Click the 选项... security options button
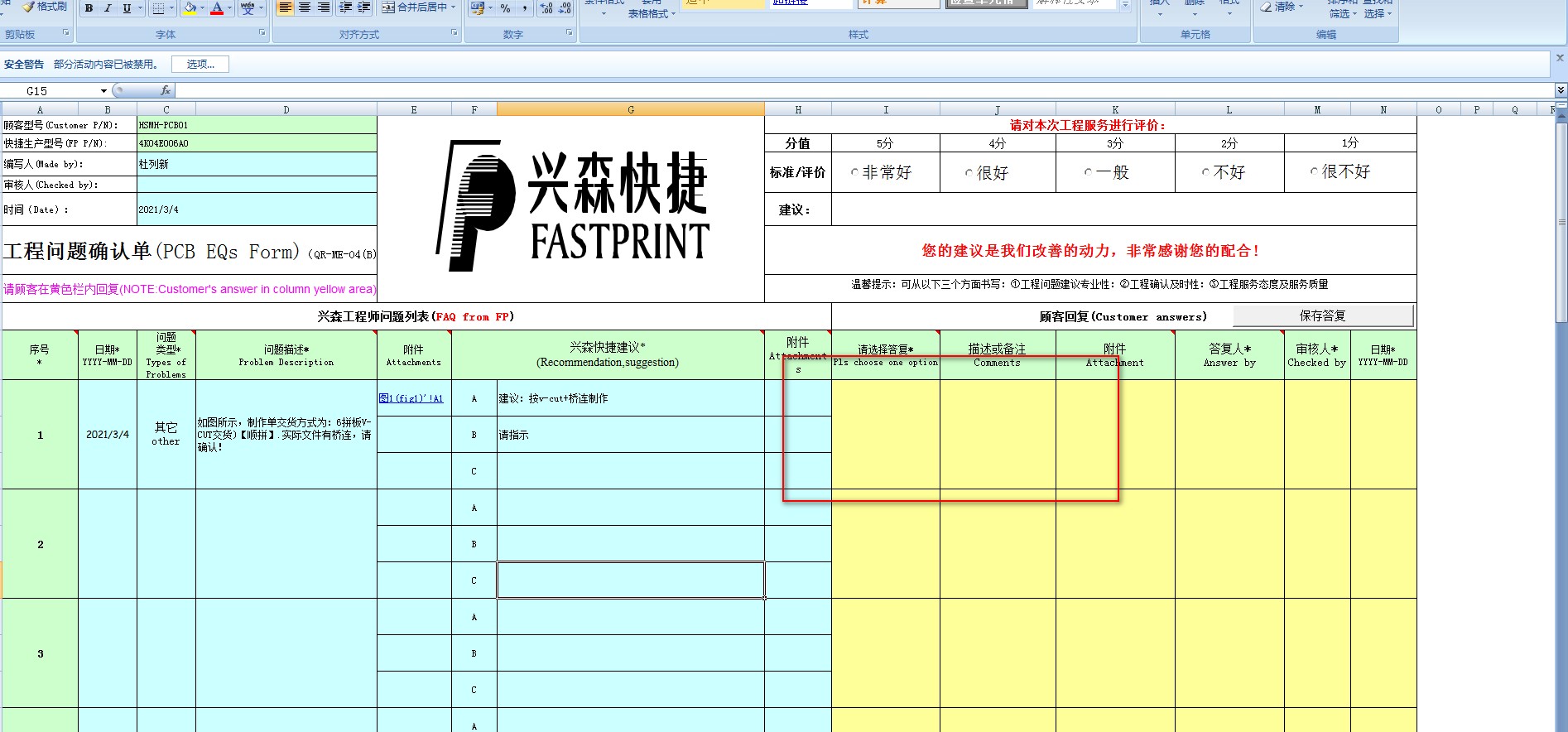This screenshot has height=732, width=1568. click(x=200, y=65)
